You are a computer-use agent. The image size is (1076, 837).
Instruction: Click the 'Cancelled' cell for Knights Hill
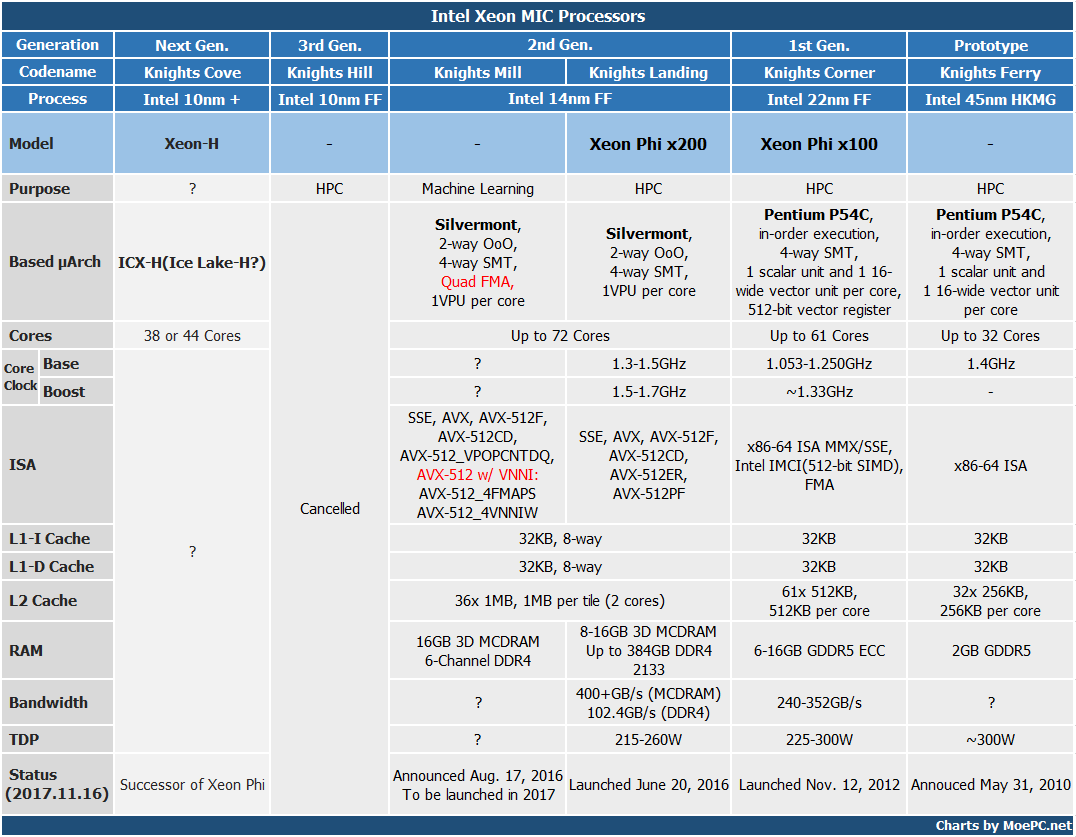pyautogui.click(x=329, y=508)
